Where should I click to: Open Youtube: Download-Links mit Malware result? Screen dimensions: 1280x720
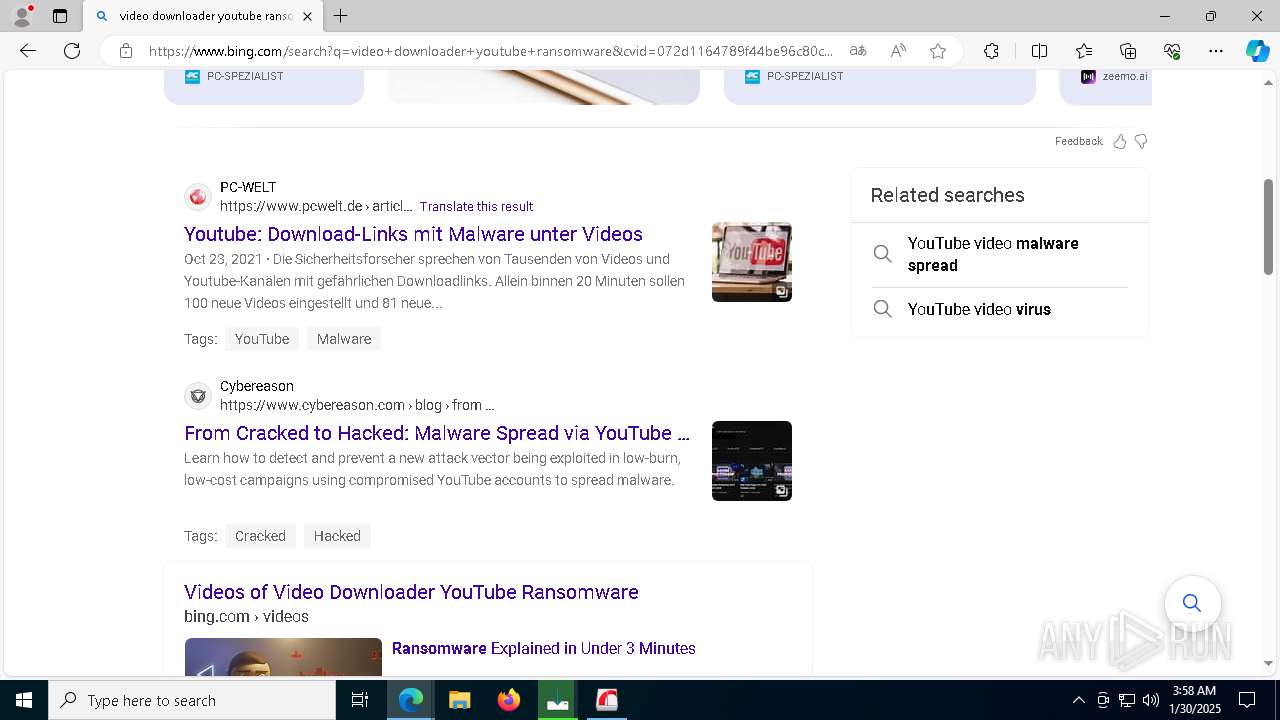click(x=413, y=234)
